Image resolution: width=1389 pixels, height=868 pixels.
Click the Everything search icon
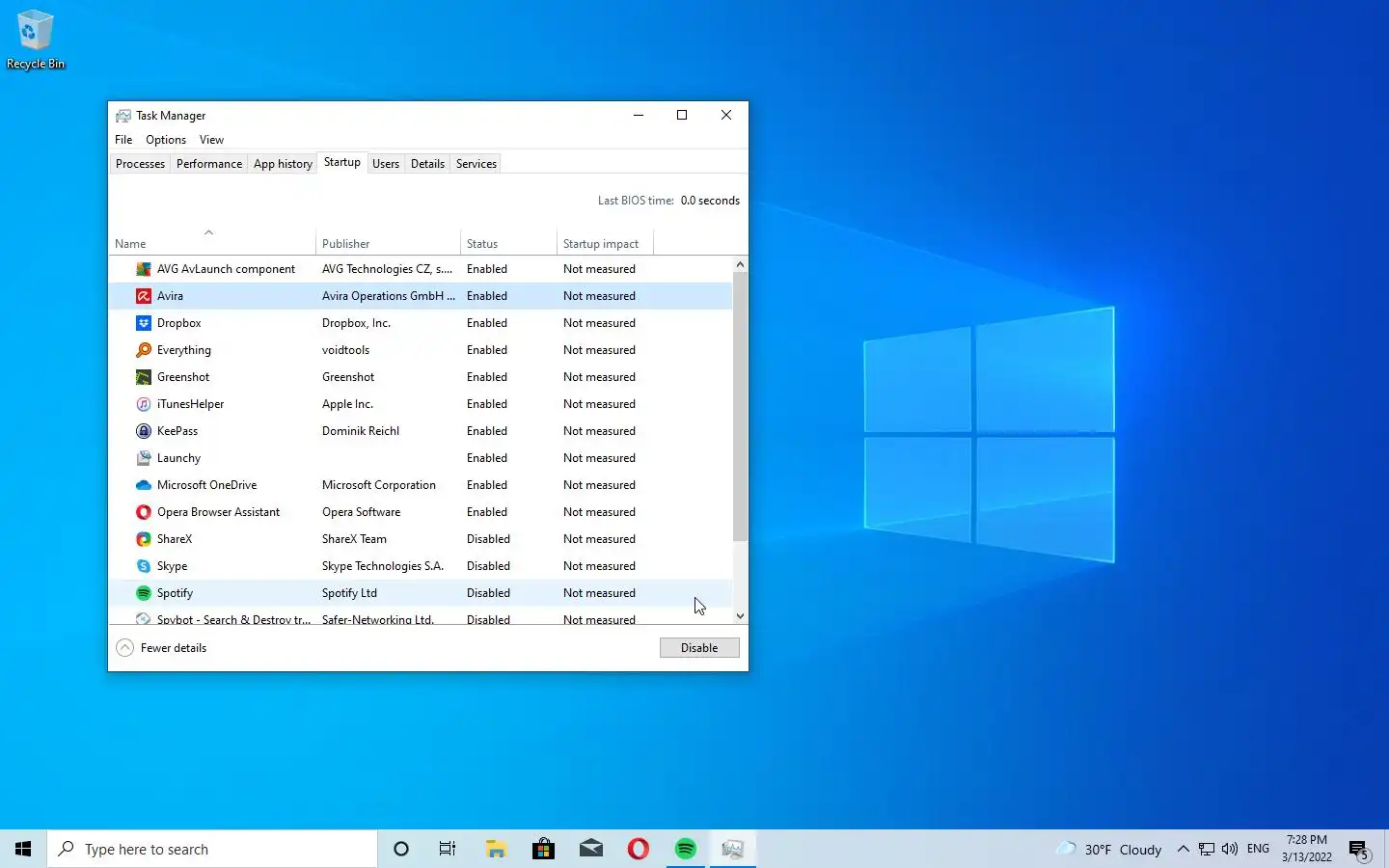coord(144,350)
